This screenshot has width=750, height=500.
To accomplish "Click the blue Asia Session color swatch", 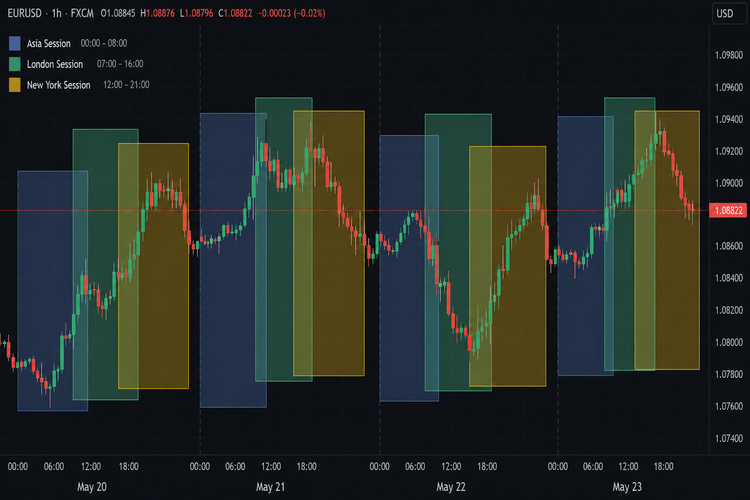I will point(15,44).
